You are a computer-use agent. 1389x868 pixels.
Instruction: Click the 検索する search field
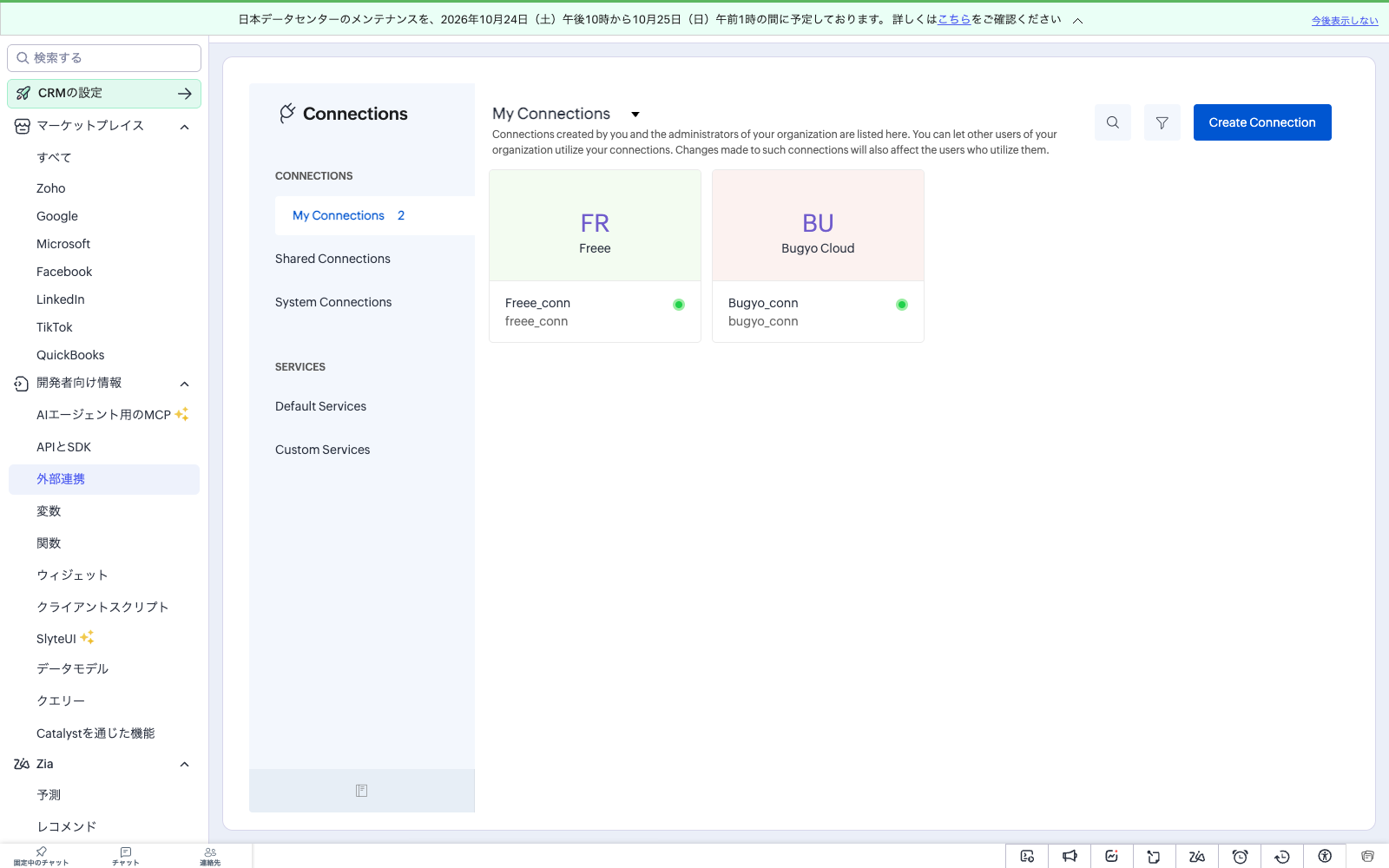(104, 58)
